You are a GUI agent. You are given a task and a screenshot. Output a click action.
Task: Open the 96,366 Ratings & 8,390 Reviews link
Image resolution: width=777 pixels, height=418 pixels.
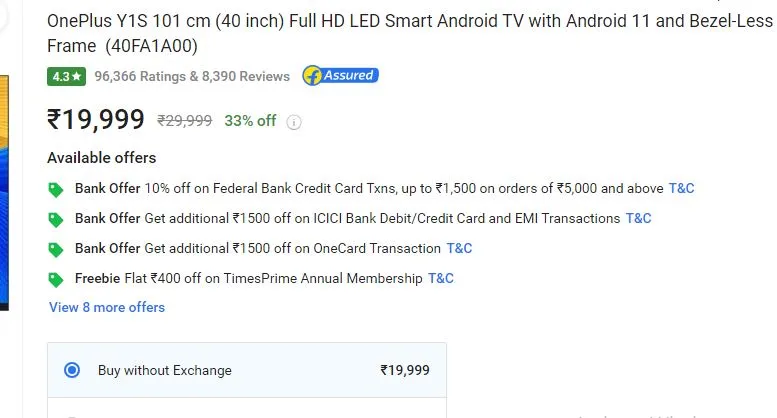tap(192, 76)
